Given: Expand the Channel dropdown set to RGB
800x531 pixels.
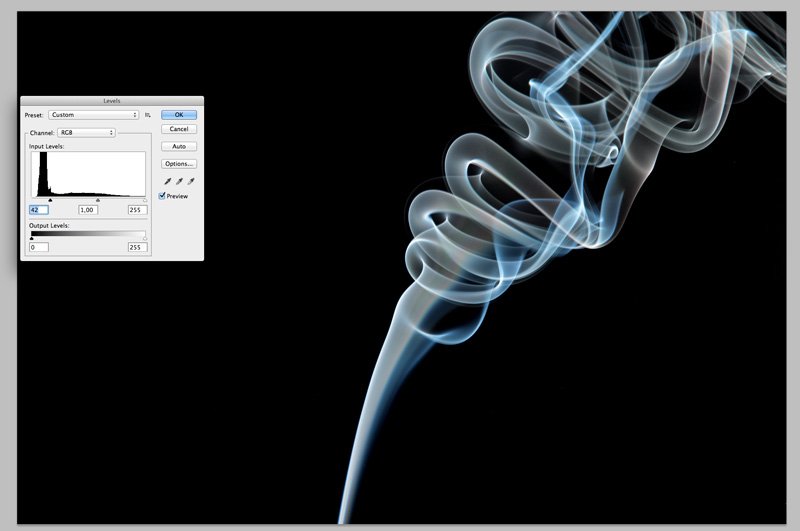Looking at the screenshot, I should pyautogui.click(x=87, y=132).
